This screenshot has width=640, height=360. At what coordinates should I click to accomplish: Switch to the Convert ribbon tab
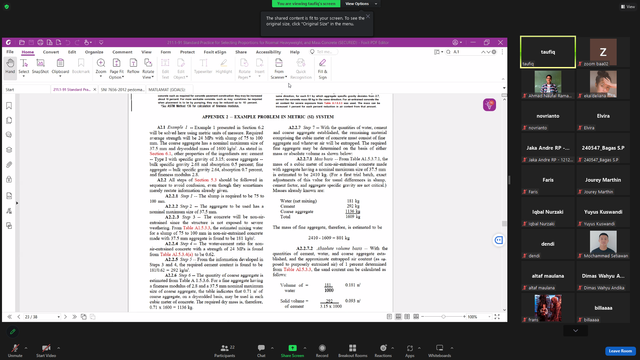[51, 52]
